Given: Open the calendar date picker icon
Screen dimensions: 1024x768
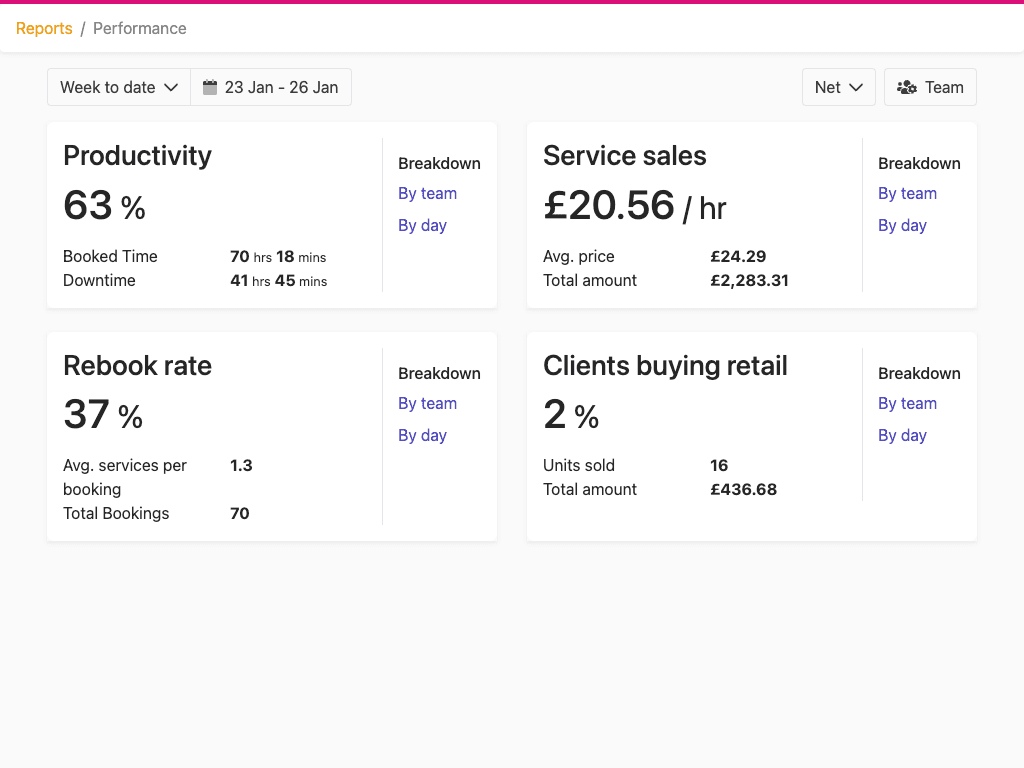Looking at the screenshot, I should (210, 87).
